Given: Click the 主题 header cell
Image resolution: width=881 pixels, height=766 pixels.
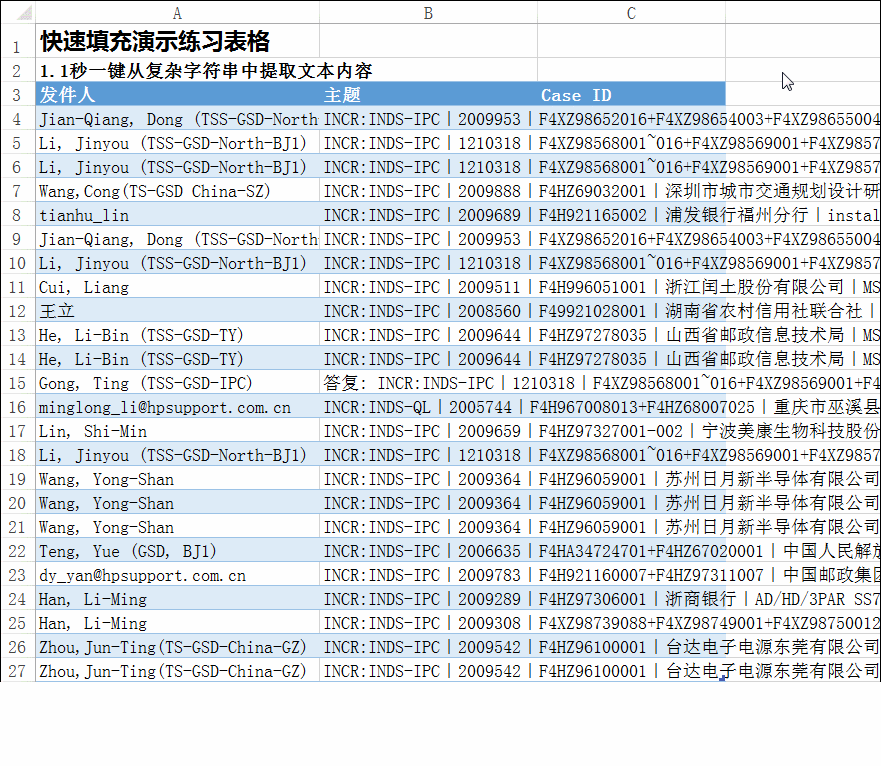Looking at the screenshot, I should (x=428, y=94).
